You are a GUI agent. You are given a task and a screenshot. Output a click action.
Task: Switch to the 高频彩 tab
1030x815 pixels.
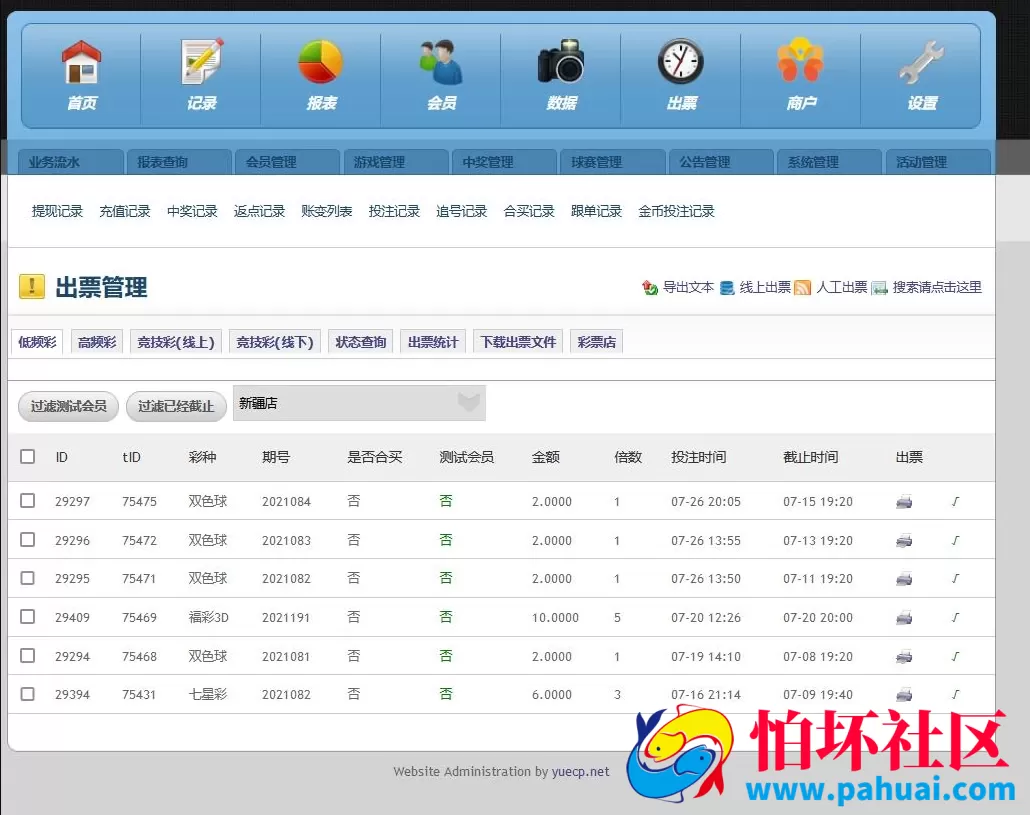[96, 341]
